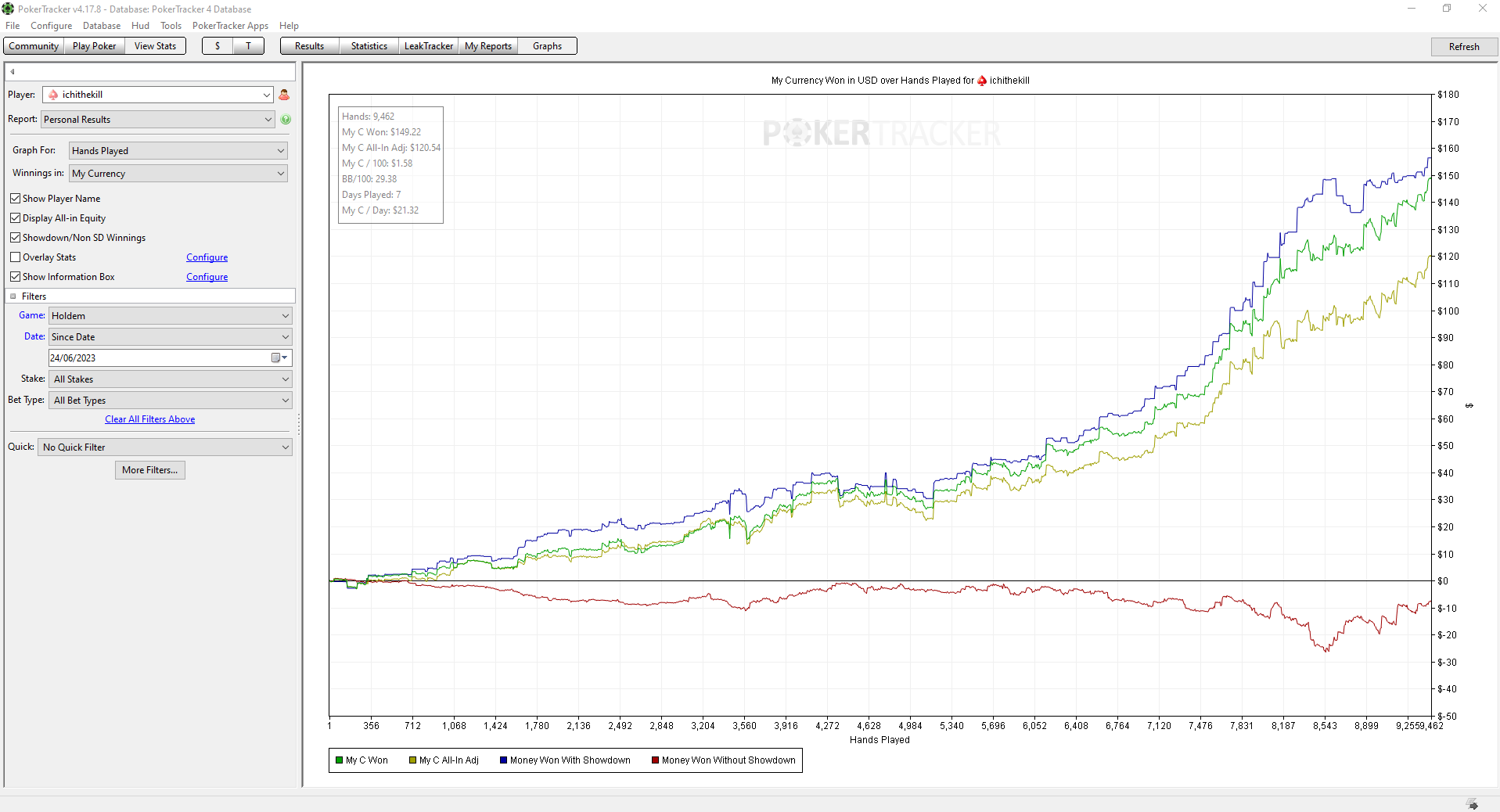The image size is (1500, 812).
Task: Expand the Stake filter dropdown
Action: pyautogui.click(x=171, y=379)
